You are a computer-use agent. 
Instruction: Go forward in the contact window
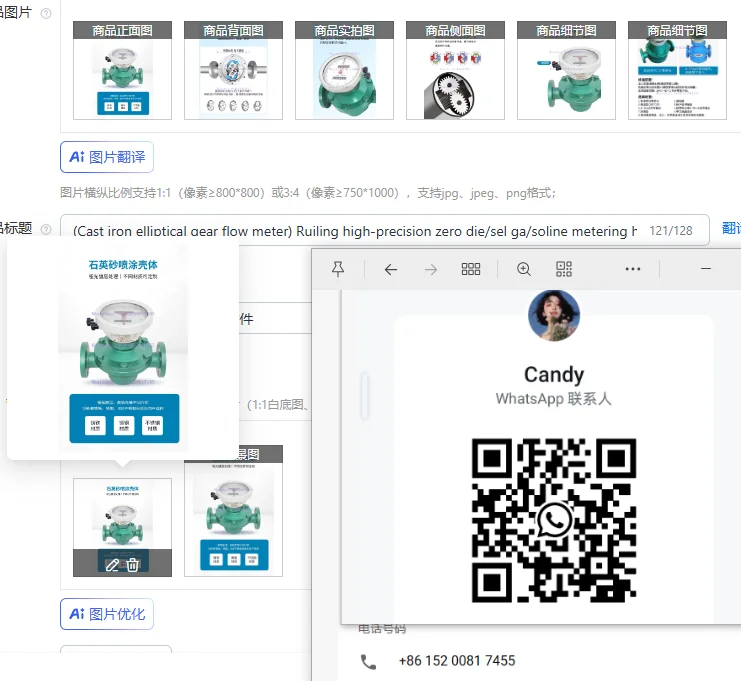tap(431, 269)
